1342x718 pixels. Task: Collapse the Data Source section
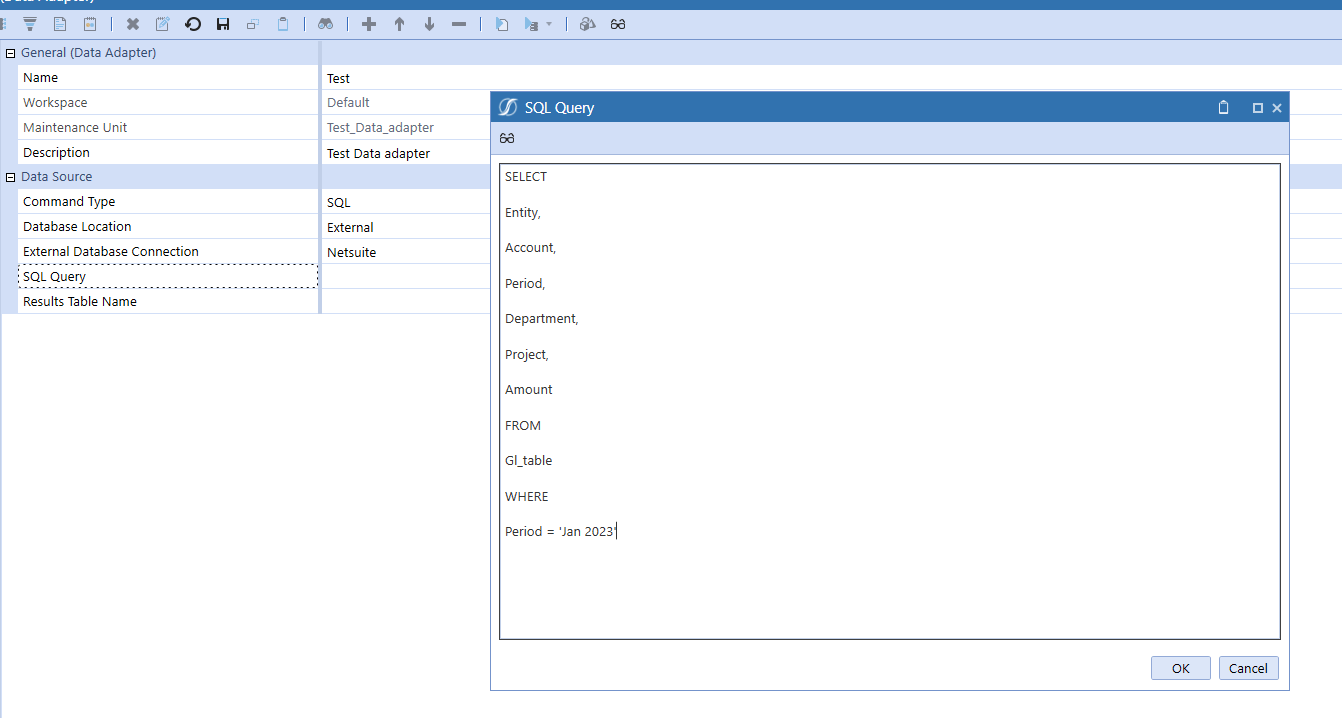click(11, 177)
